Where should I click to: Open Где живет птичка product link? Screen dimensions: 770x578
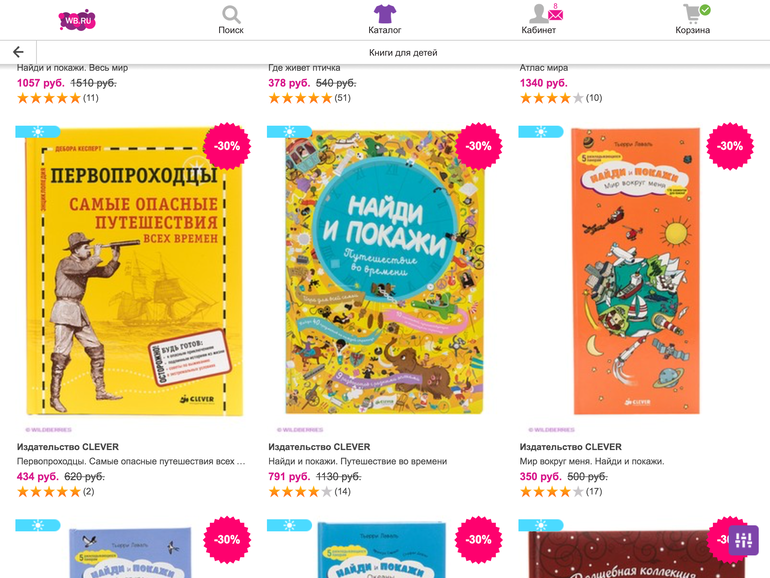[x=304, y=68]
